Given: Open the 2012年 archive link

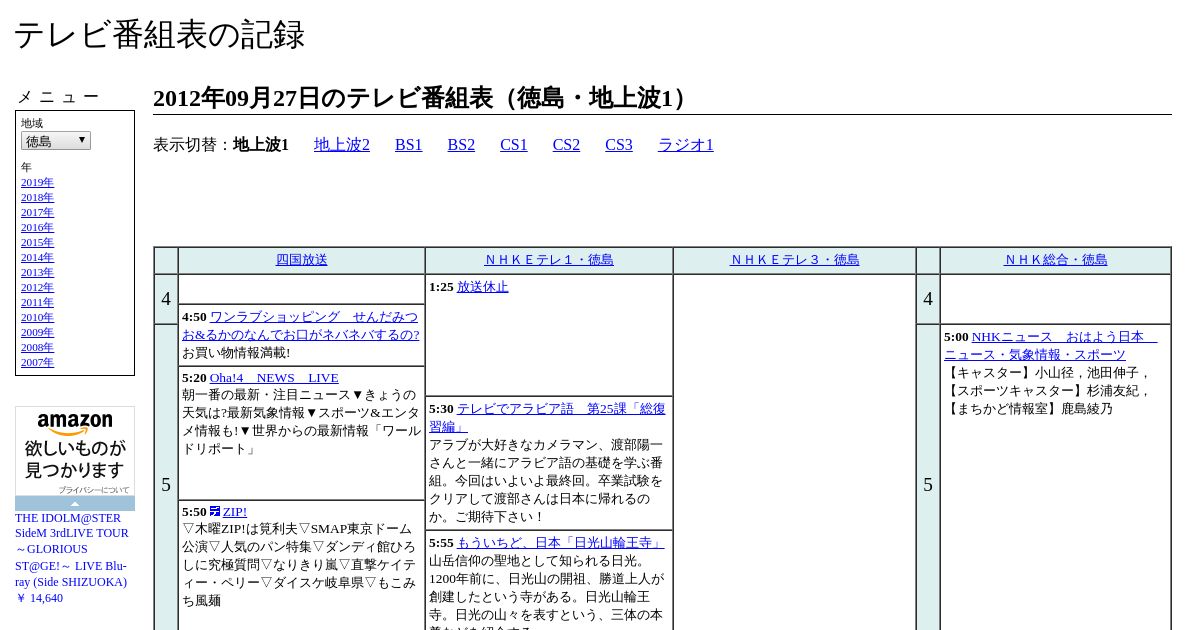Looking at the screenshot, I should pos(37,287).
